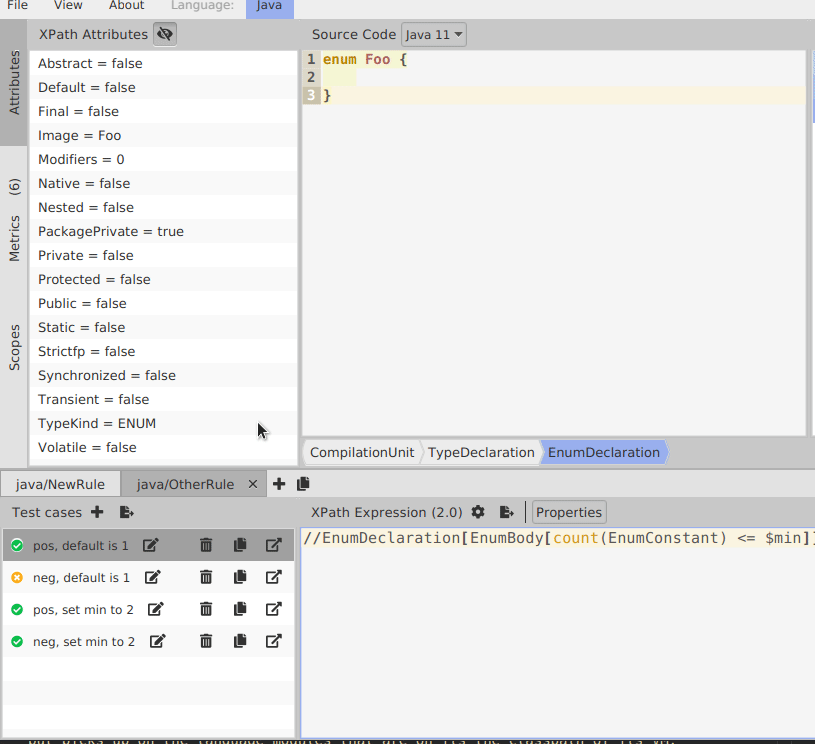
Task: Select the 'Modifiers = 0' attribute row
Action: tap(163, 159)
